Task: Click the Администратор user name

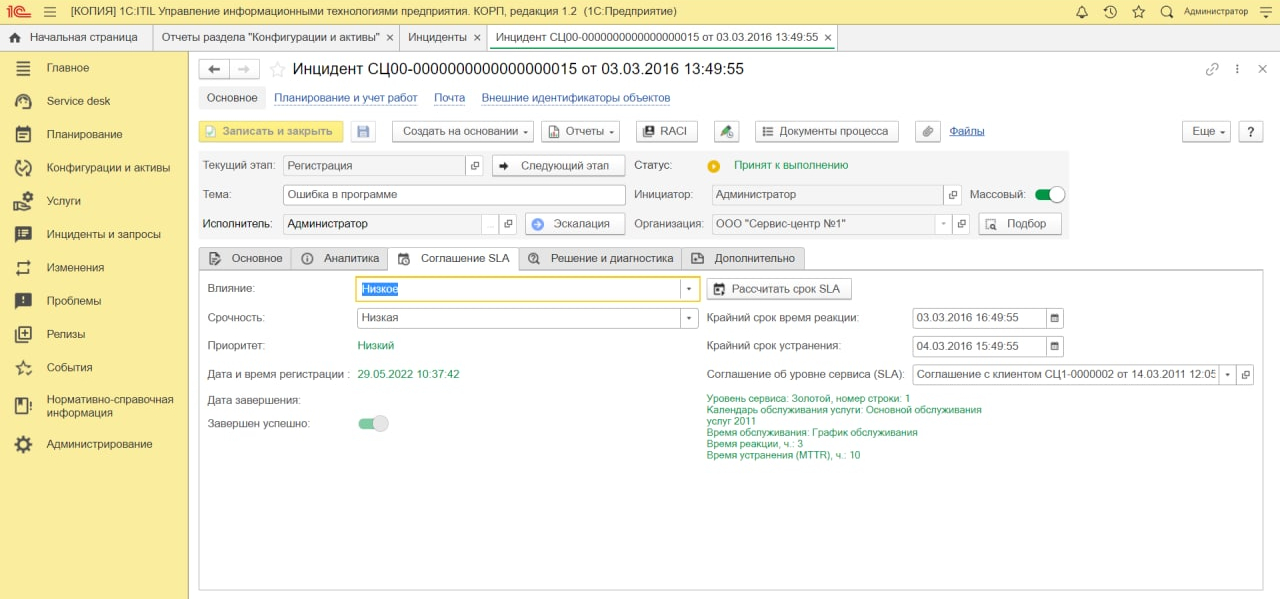Action: tap(1215, 12)
